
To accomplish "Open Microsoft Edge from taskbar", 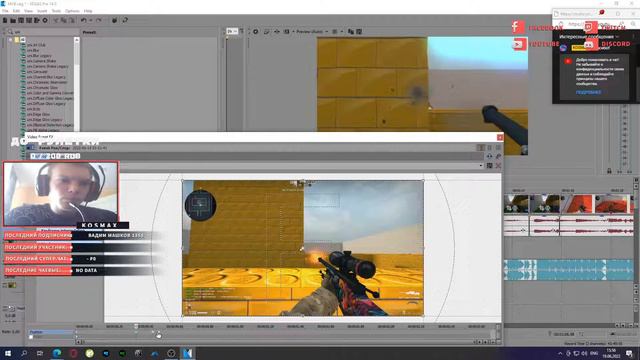I will click(57, 353).
